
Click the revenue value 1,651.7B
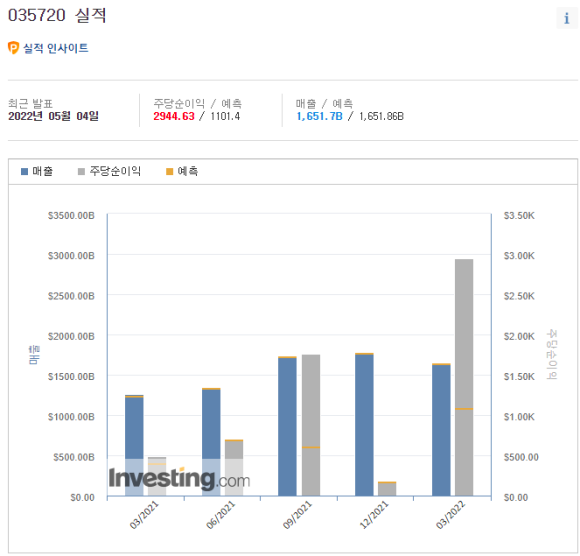320,116
